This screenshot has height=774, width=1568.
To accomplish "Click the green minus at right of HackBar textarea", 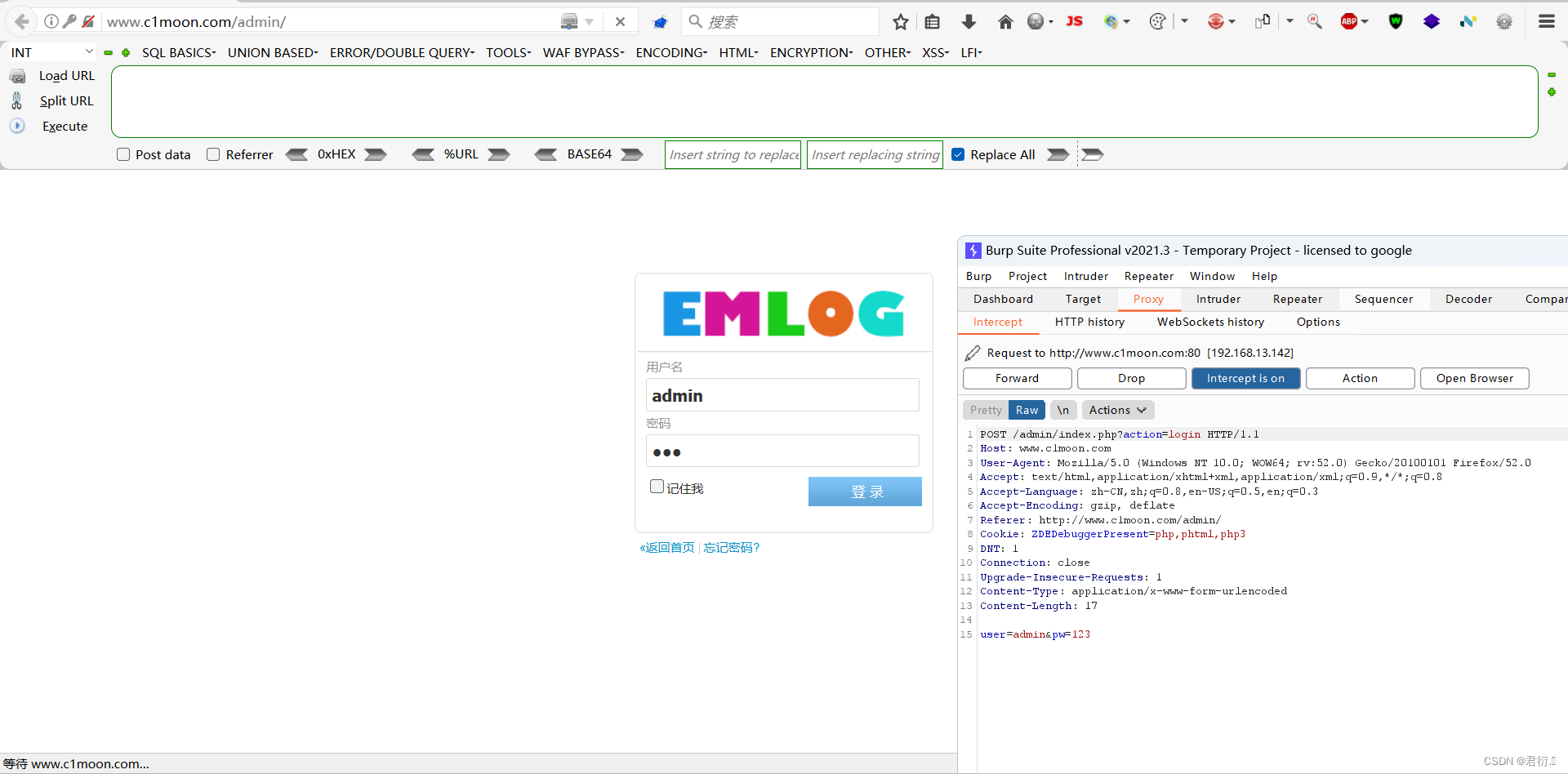I will coord(1552,75).
